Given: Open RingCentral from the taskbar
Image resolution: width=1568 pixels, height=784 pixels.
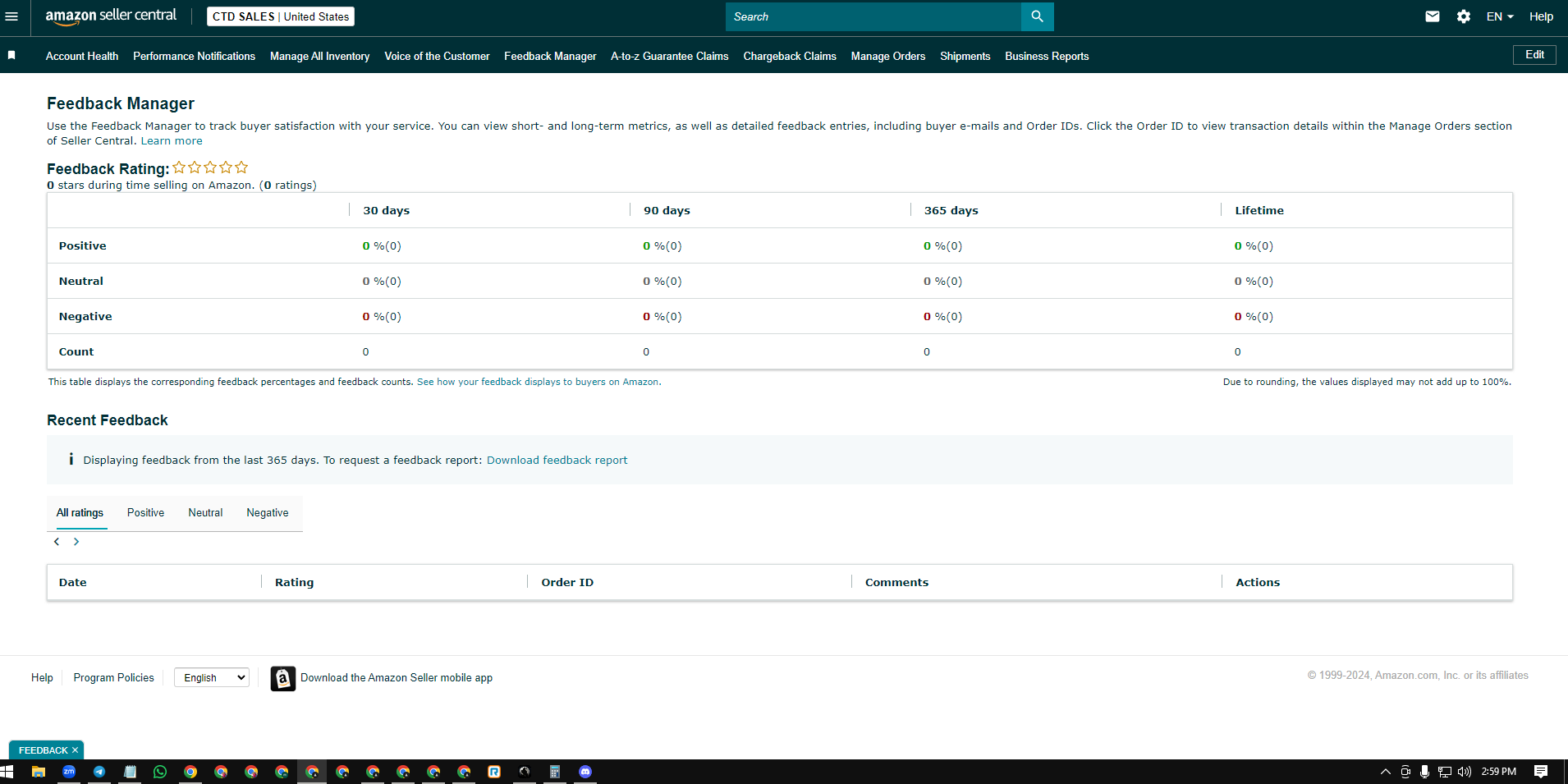Looking at the screenshot, I should tap(494, 772).
